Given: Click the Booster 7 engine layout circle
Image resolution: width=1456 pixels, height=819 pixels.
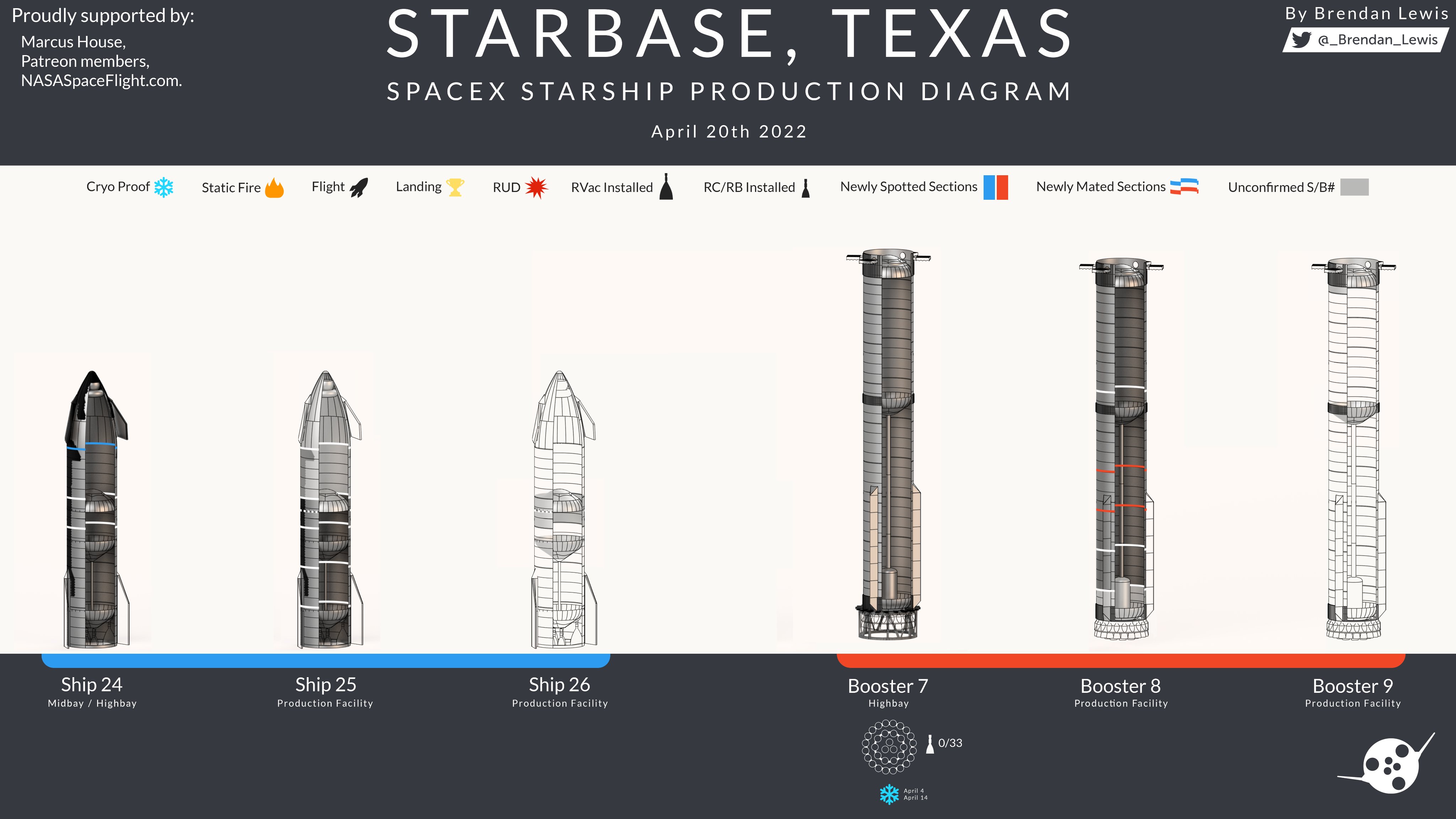Looking at the screenshot, I should (x=889, y=746).
